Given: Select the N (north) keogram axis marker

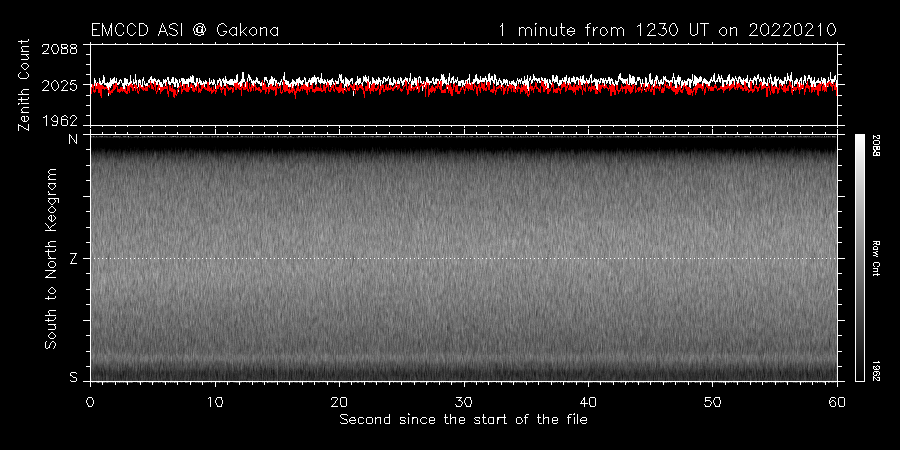Looking at the screenshot, I should [72, 140].
